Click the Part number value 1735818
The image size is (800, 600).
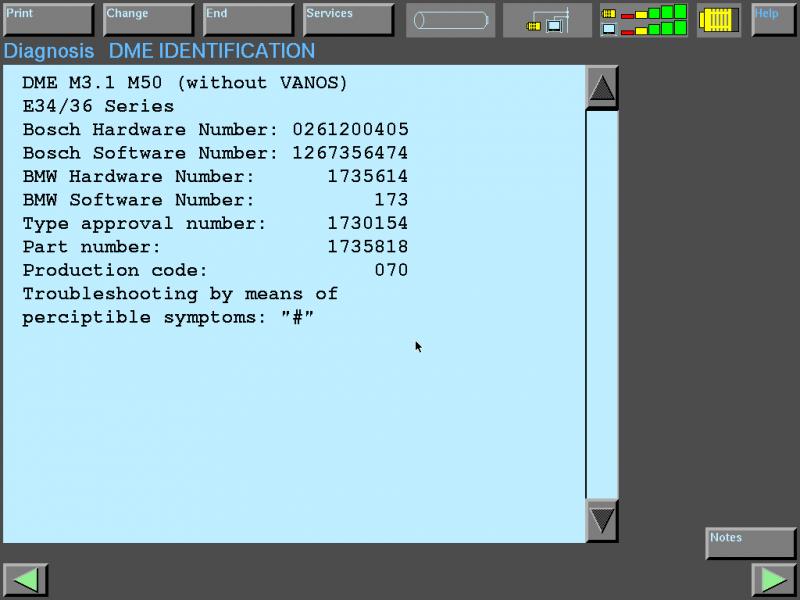[367, 247]
